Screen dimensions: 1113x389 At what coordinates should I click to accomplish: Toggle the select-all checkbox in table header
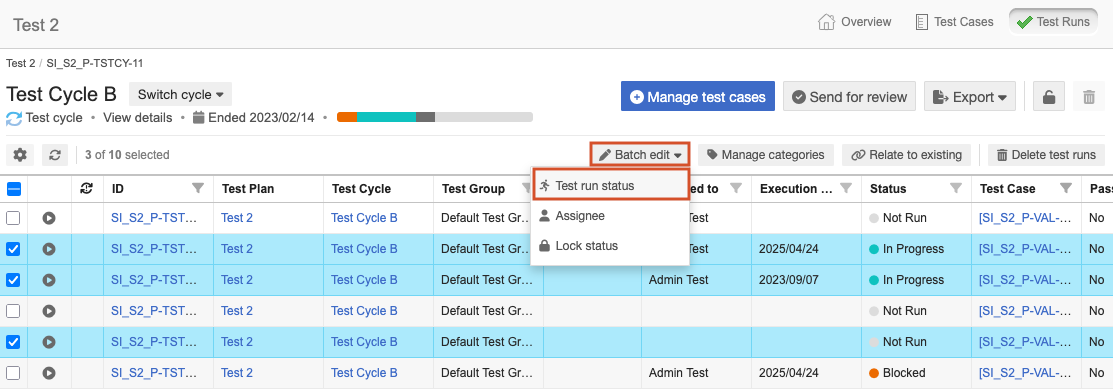(x=13, y=189)
